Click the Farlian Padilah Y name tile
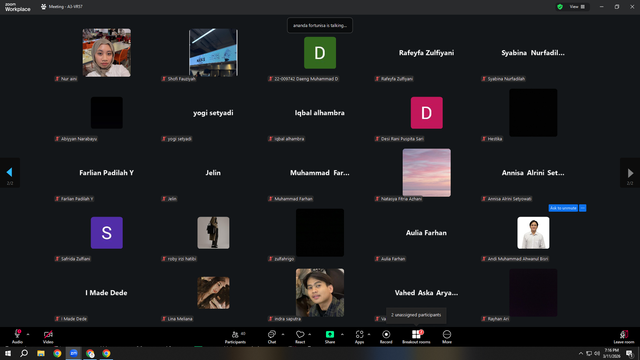This screenshot has height=360, width=640. click(x=107, y=173)
